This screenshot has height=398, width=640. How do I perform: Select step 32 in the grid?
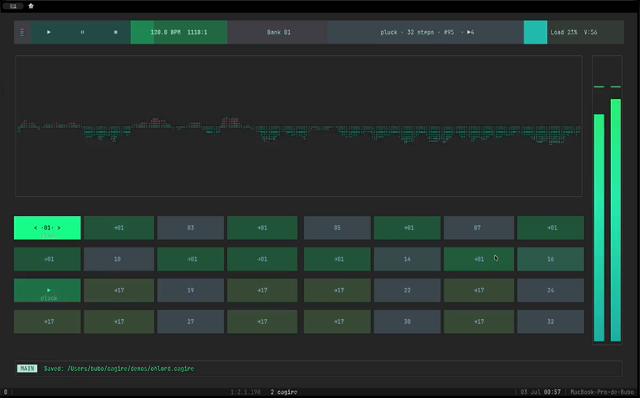(551, 322)
